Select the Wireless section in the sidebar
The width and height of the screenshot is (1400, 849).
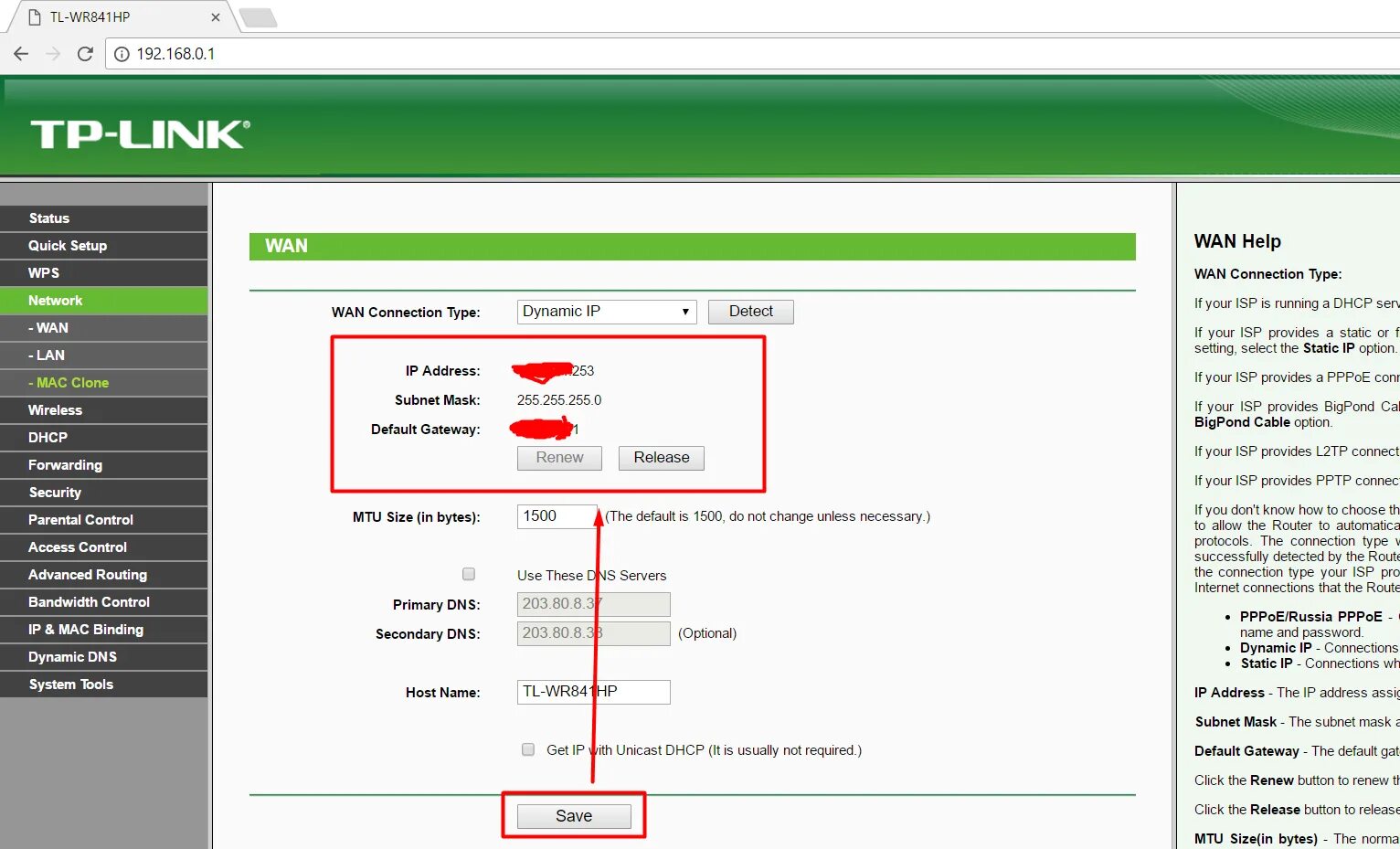click(x=56, y=409)
